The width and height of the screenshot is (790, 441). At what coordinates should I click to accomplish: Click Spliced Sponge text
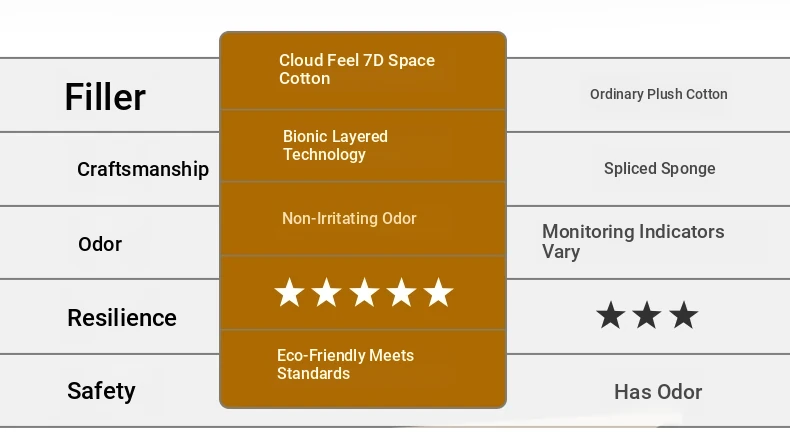[660, 169]
